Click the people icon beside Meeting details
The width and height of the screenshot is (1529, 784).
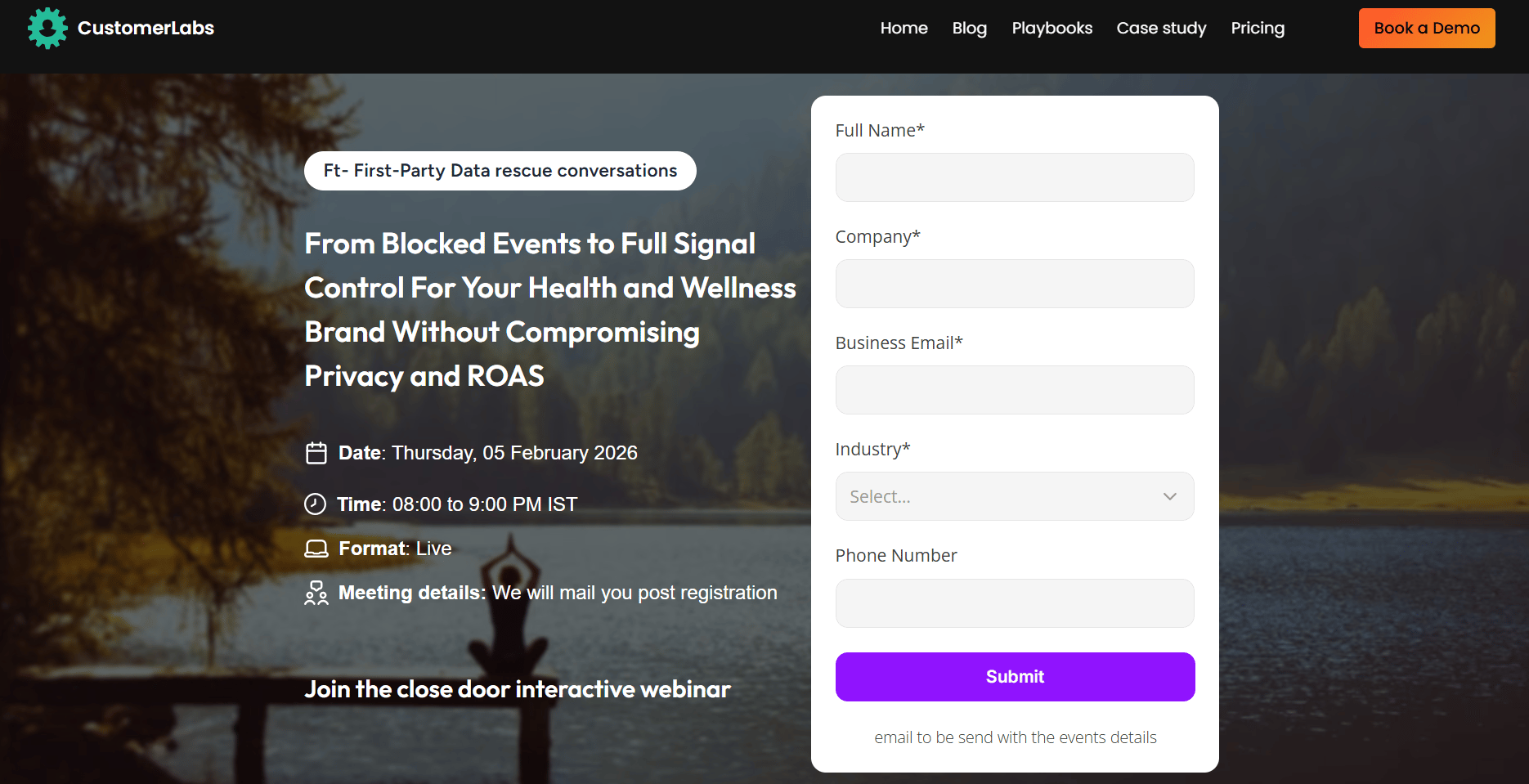click(x=316, y=593)
